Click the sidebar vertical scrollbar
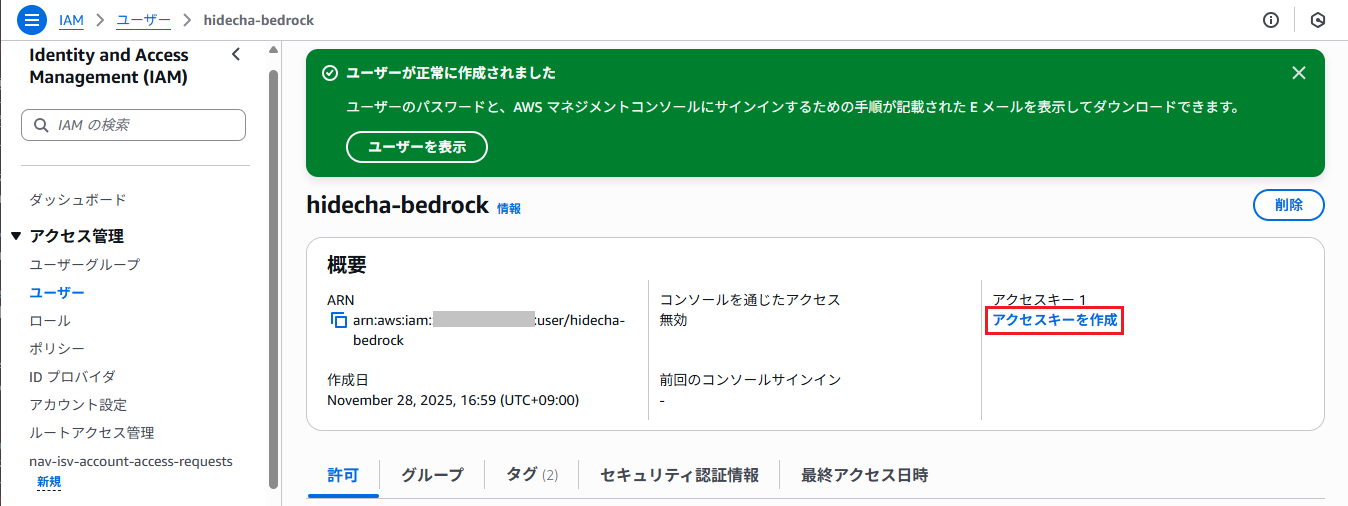The width and height of the screenshot is (1348, 506). (x=273, y=280)
